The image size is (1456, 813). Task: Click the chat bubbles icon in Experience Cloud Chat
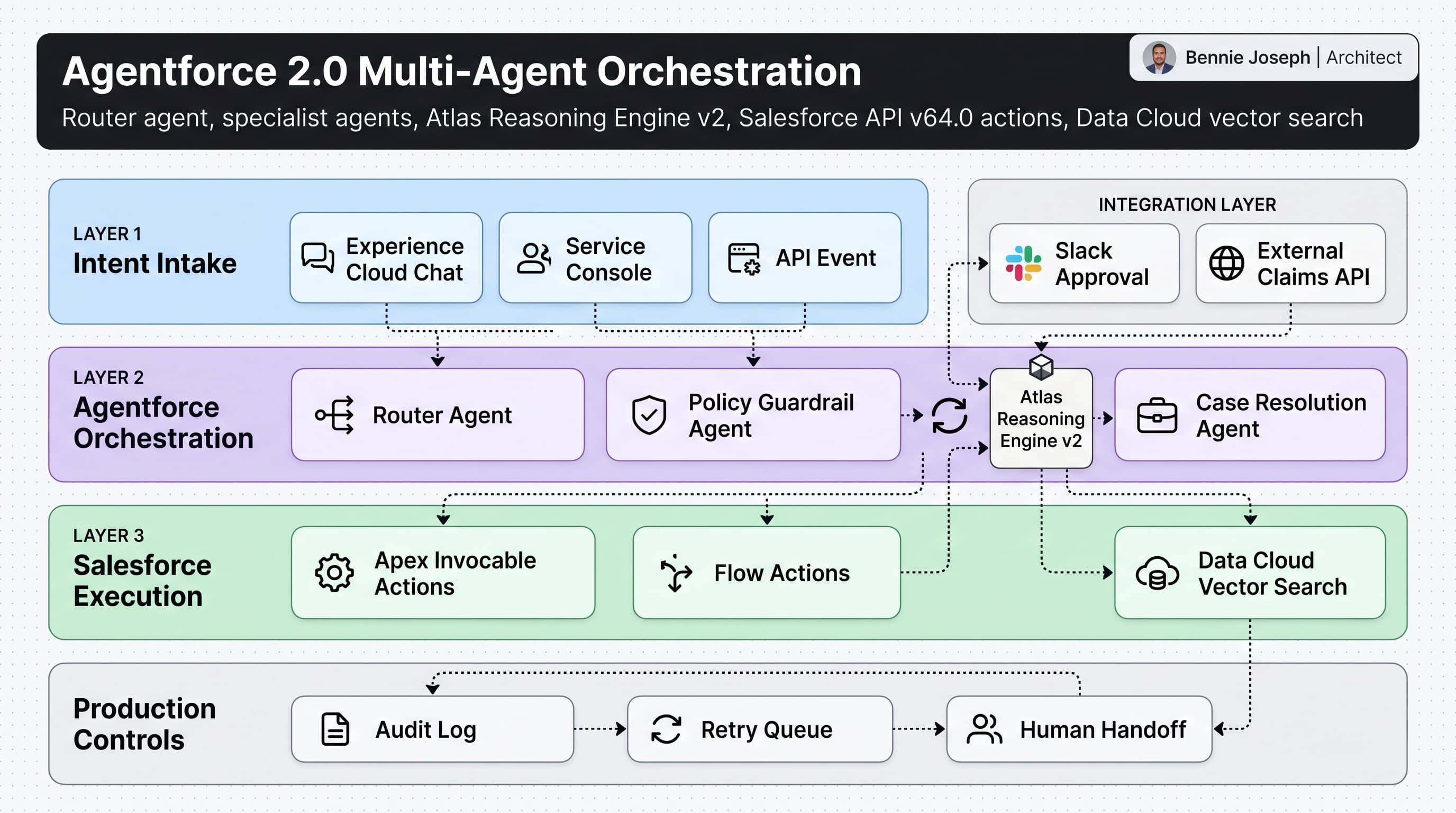coord(317,258)
